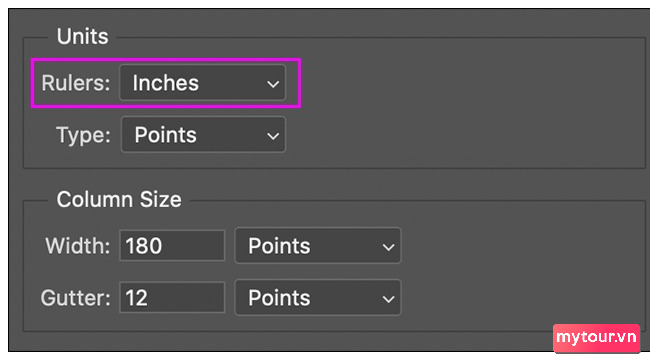The image size is (650, 364).
Task: Click the number 12 in Gutter box
Action: click(136, 298)
